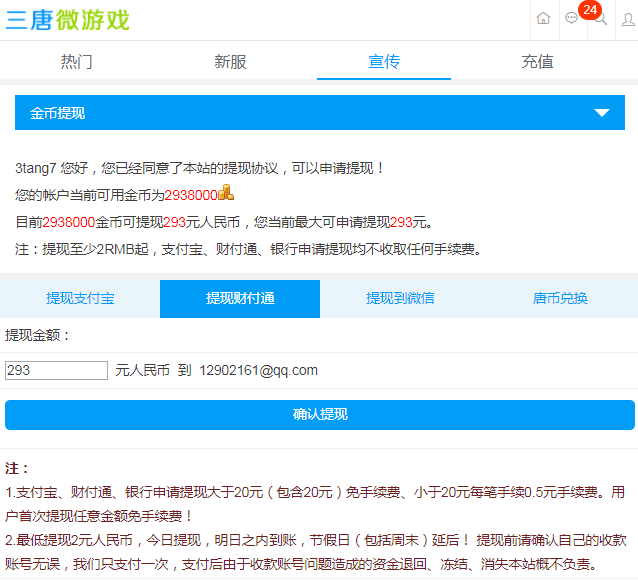638x580 pixels.
Task: Click the 三唐微游戏 site logo
Action: (68, 20)
